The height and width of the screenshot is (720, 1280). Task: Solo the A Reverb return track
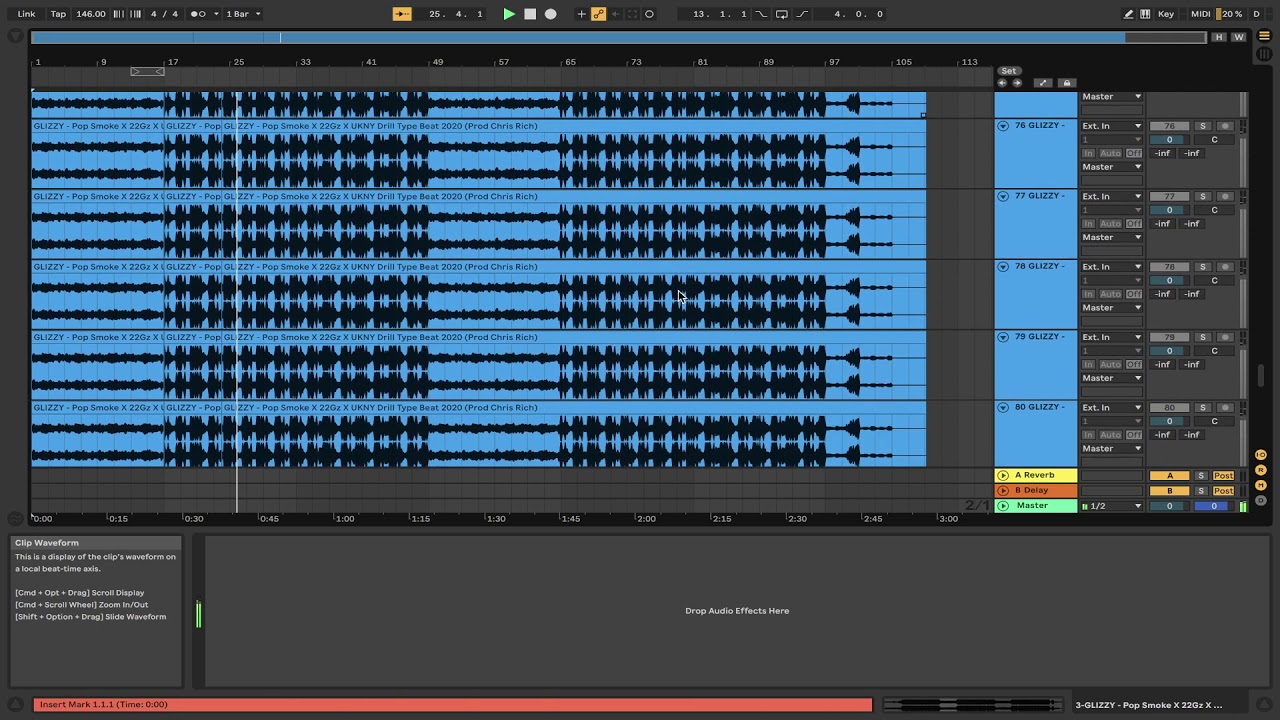pos(1201,476)
